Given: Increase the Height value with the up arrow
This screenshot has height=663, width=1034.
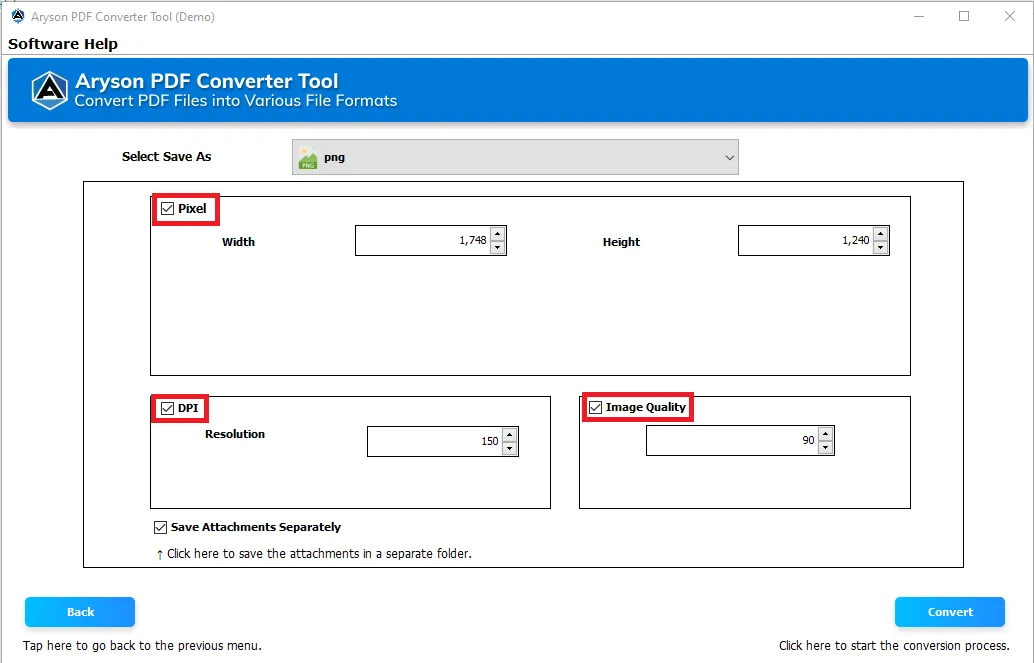Looking at the screenshot, I should point(880,234).
